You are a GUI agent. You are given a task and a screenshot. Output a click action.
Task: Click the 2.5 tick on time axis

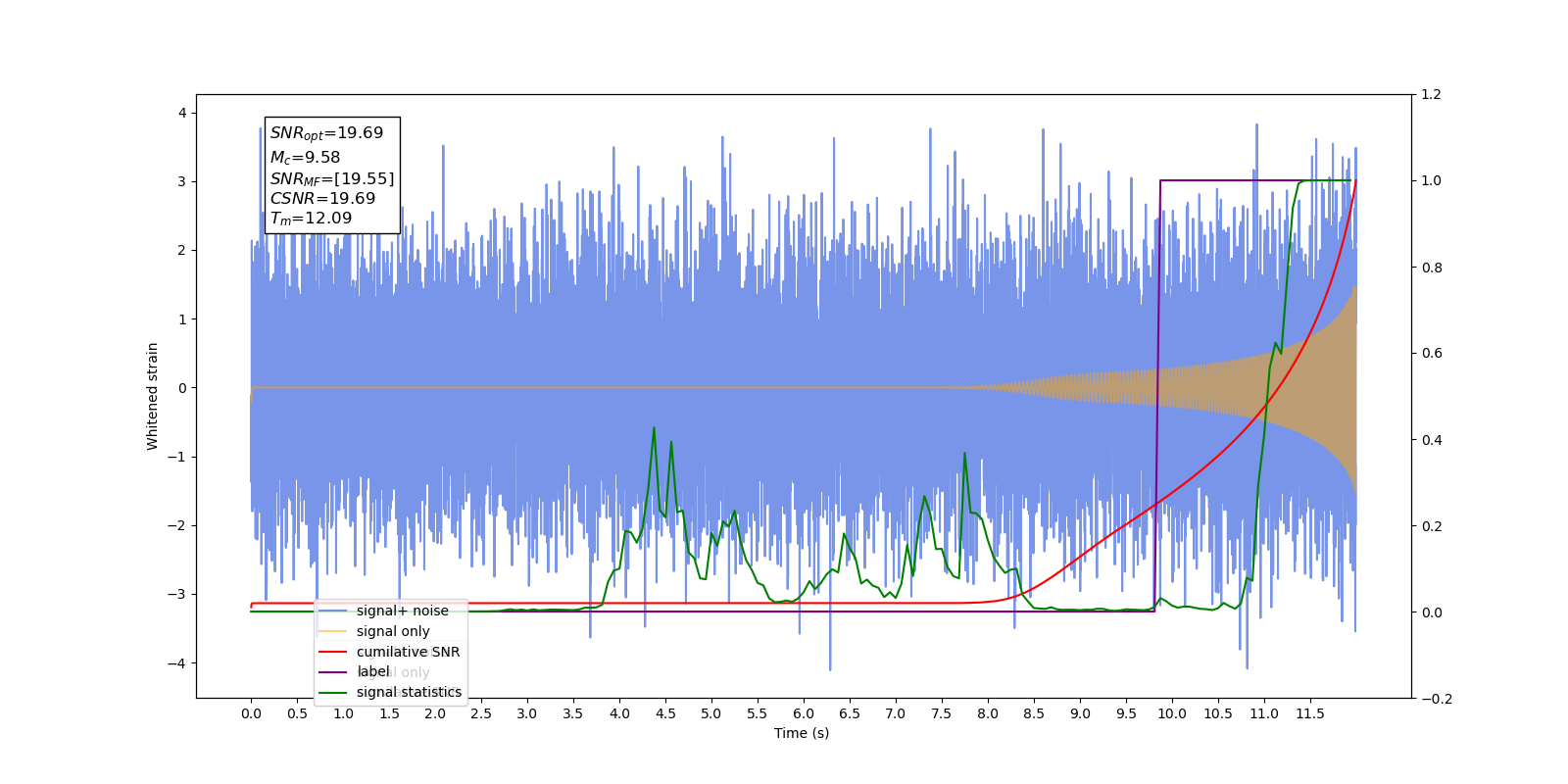coord(481,713)
